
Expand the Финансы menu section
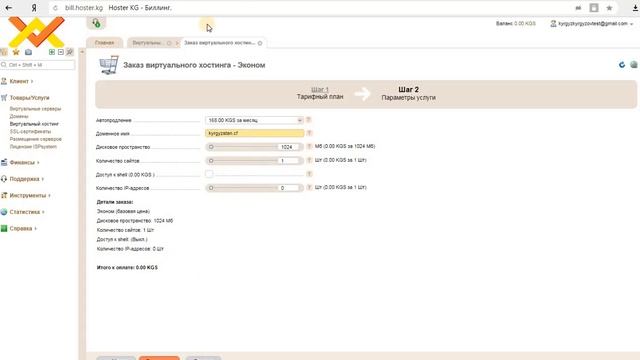pyautogui.click(x=22, y=162)
